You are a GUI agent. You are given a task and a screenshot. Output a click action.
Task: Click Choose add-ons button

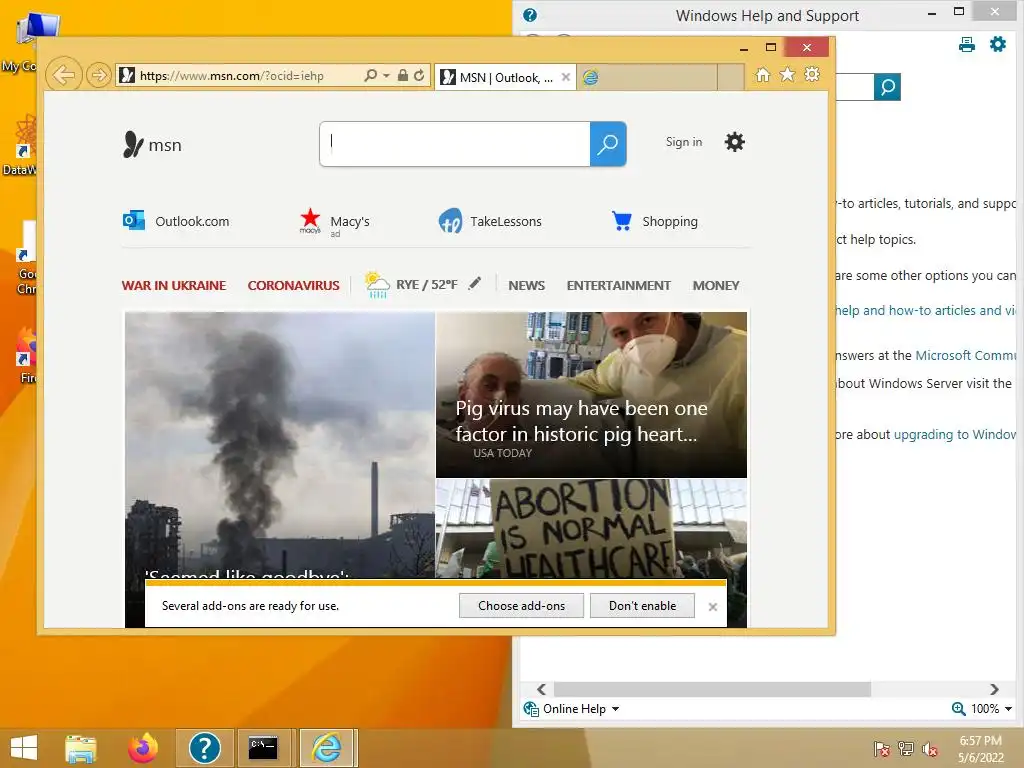point(521,605)
